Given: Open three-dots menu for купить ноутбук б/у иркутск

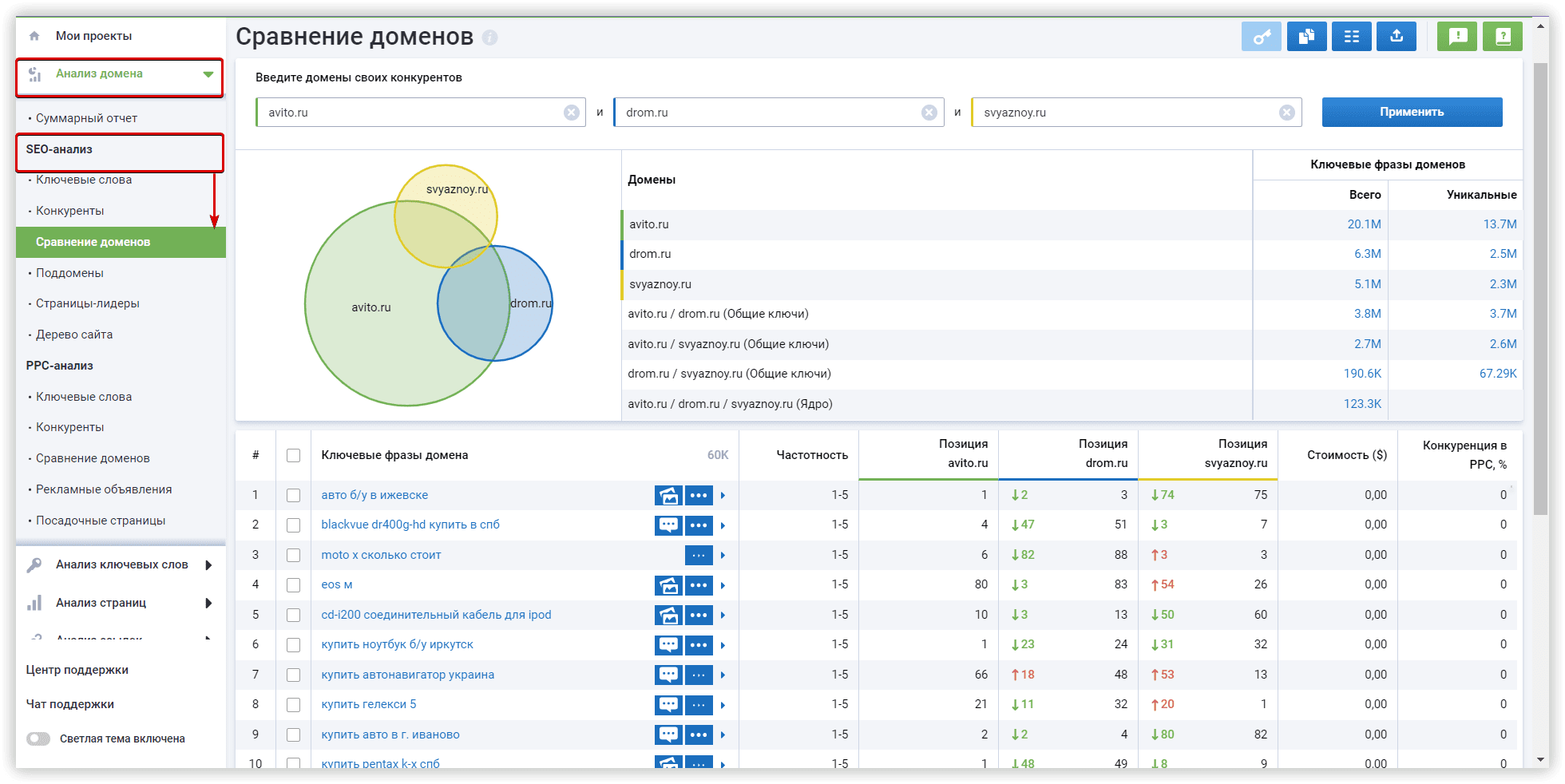Looking at the screenshot, I should coord(699,645).
